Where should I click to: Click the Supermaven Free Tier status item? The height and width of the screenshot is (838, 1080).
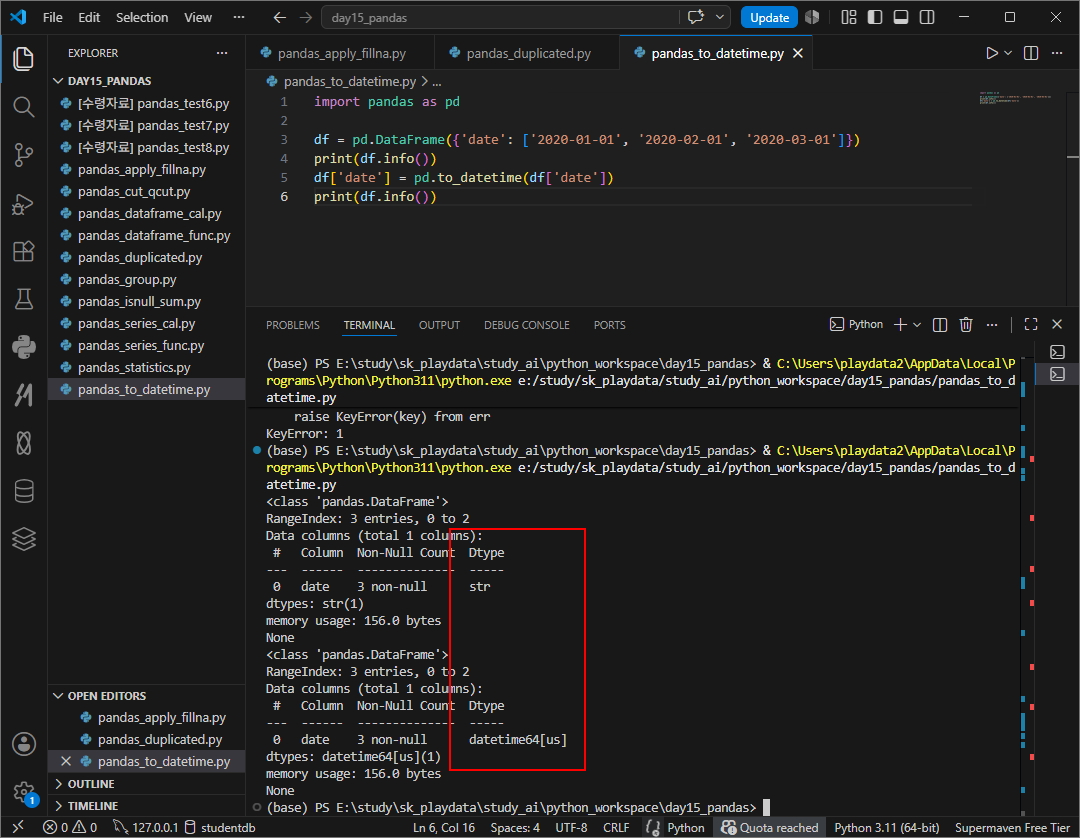(x=1012, y=827)
